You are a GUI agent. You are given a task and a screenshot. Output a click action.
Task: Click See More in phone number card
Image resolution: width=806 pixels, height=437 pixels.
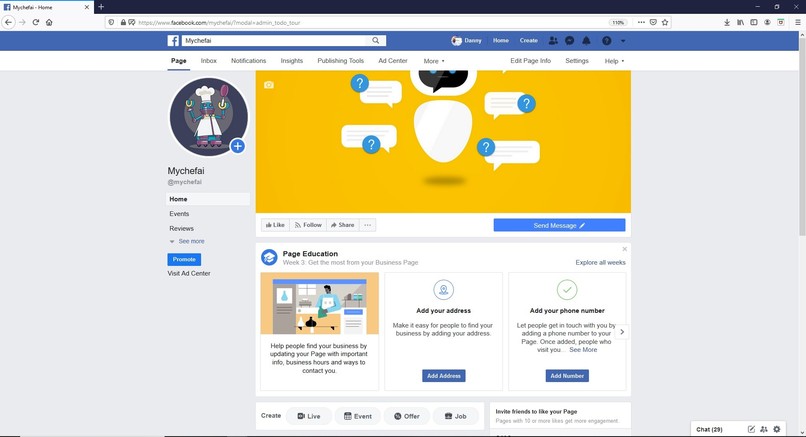tap(583, 350)
